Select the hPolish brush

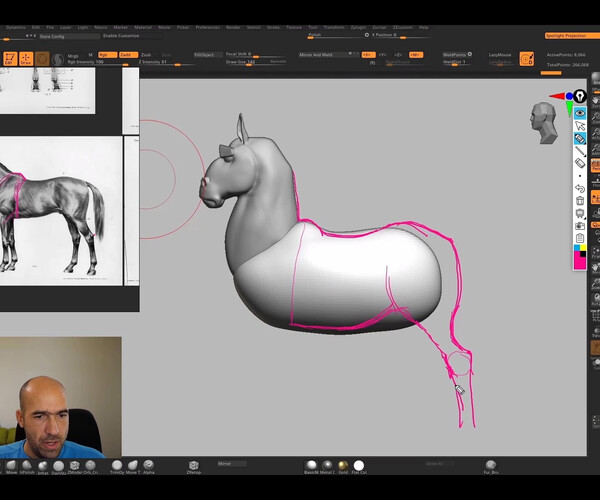click(27, 466)
